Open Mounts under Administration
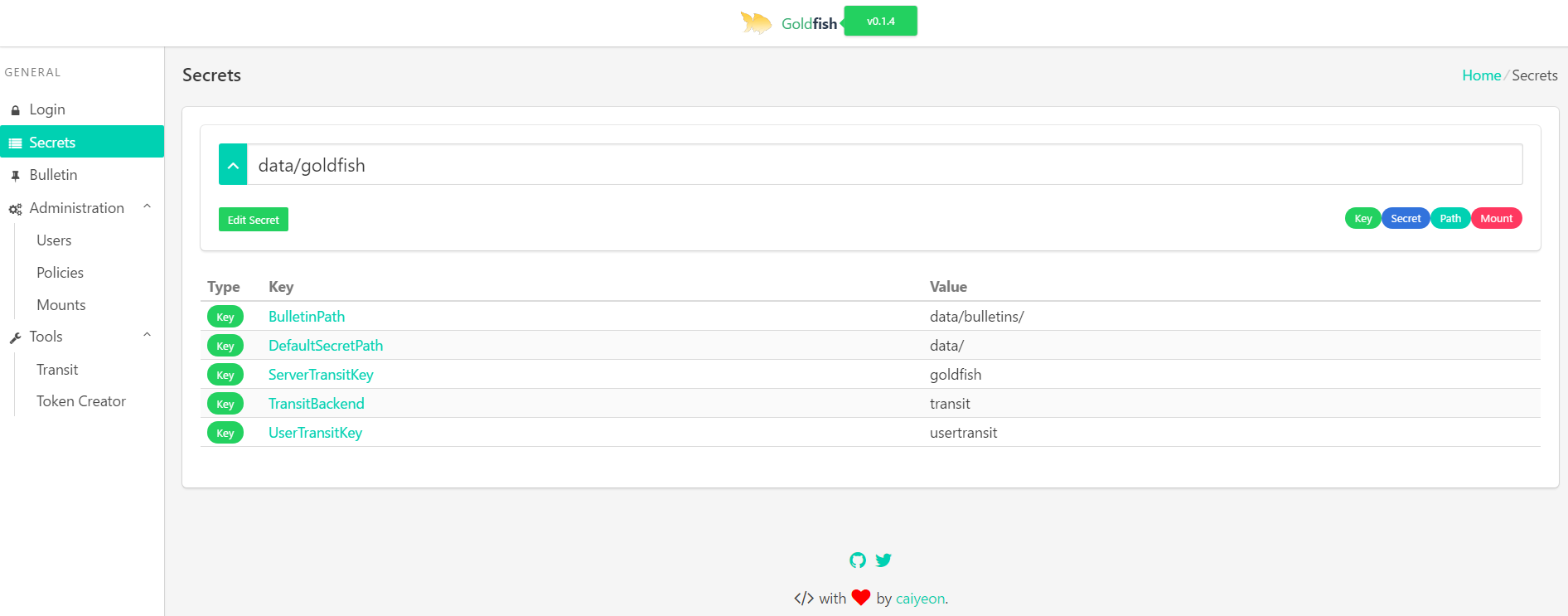This screenshot has width=1568, height=616. 61,305
